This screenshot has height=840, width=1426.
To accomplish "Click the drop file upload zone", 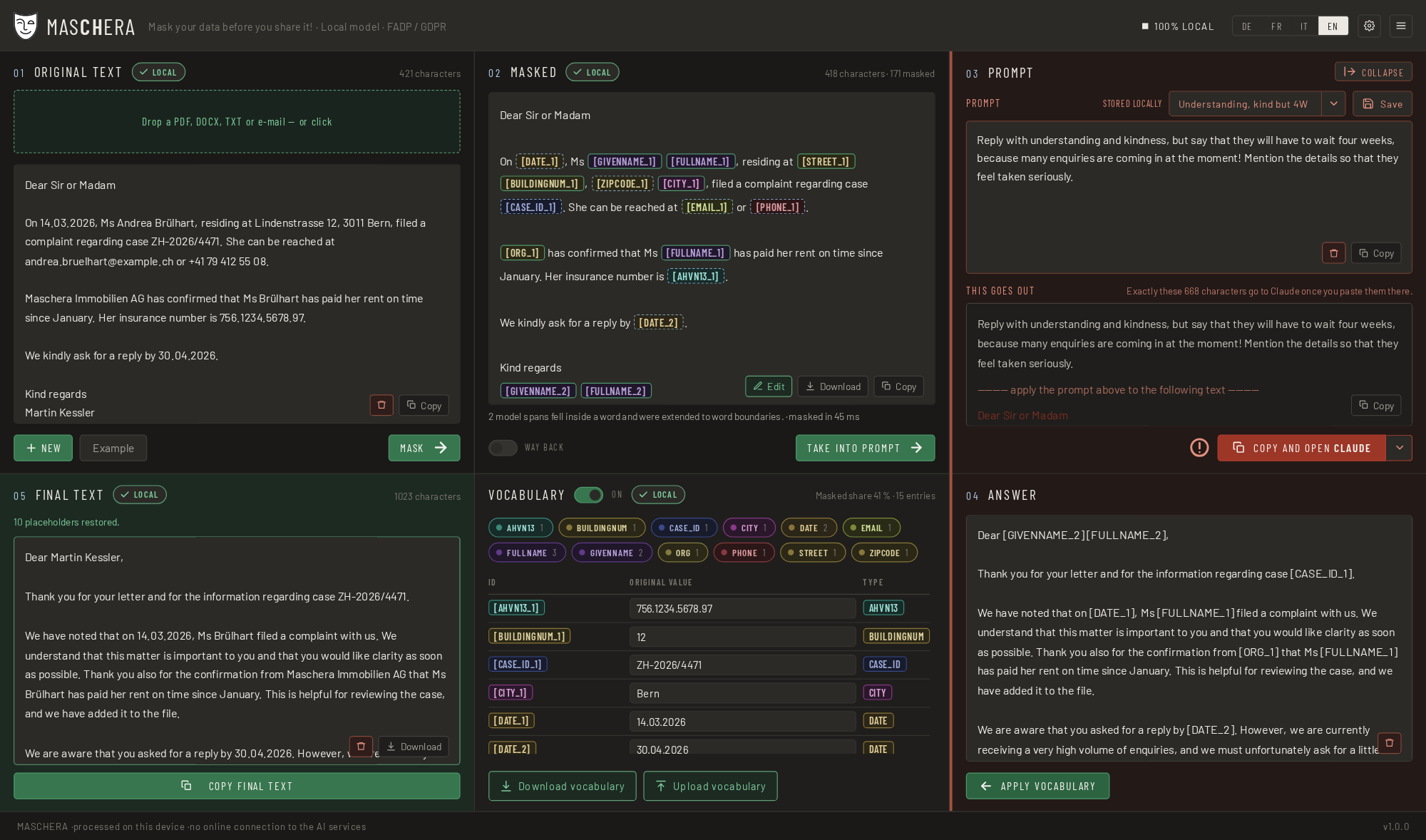I will point(237,121).
